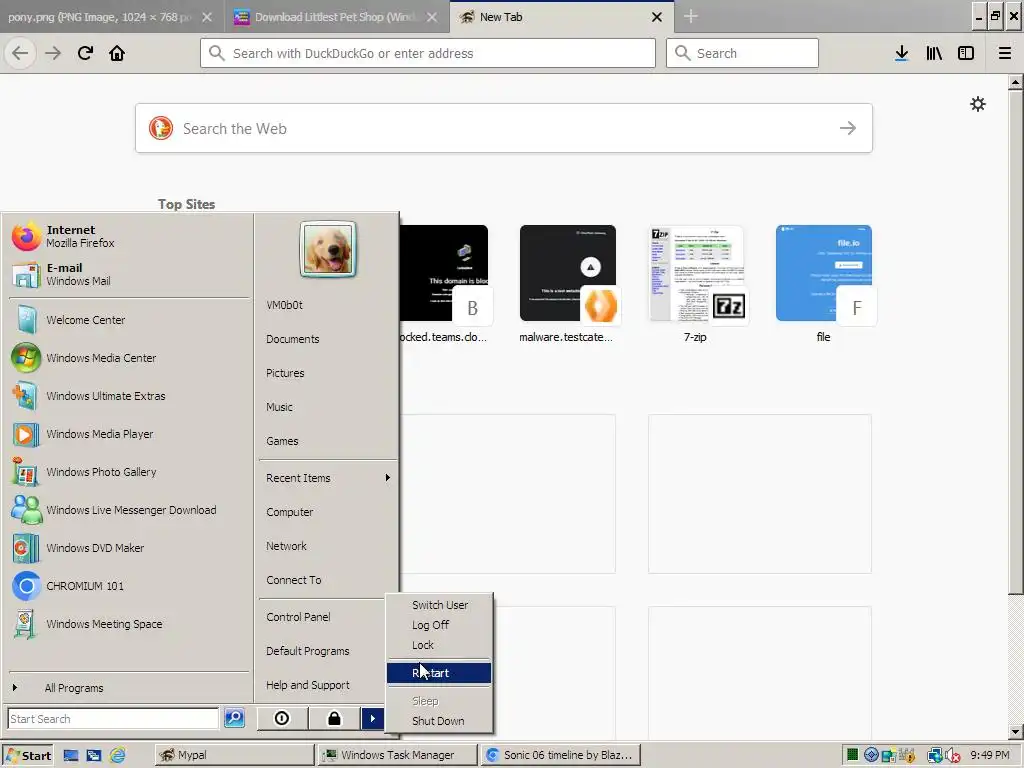Switch to Sonic 06 timeline taskbar button
This screenshot has height=768, width=1024.
pyautogui.click(x=561, y=755)
